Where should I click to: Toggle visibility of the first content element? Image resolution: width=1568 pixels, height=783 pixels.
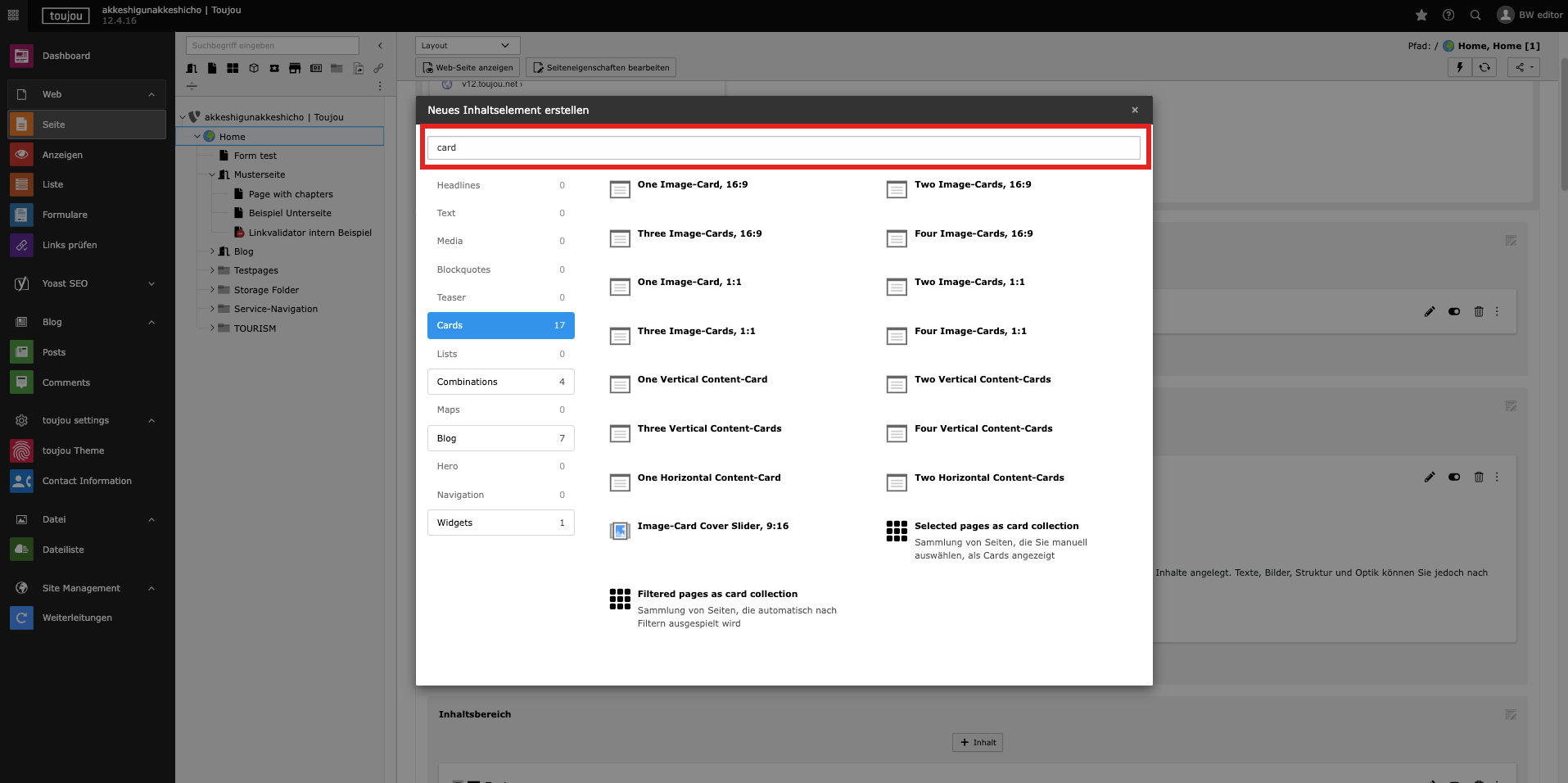pos(1454,311)
